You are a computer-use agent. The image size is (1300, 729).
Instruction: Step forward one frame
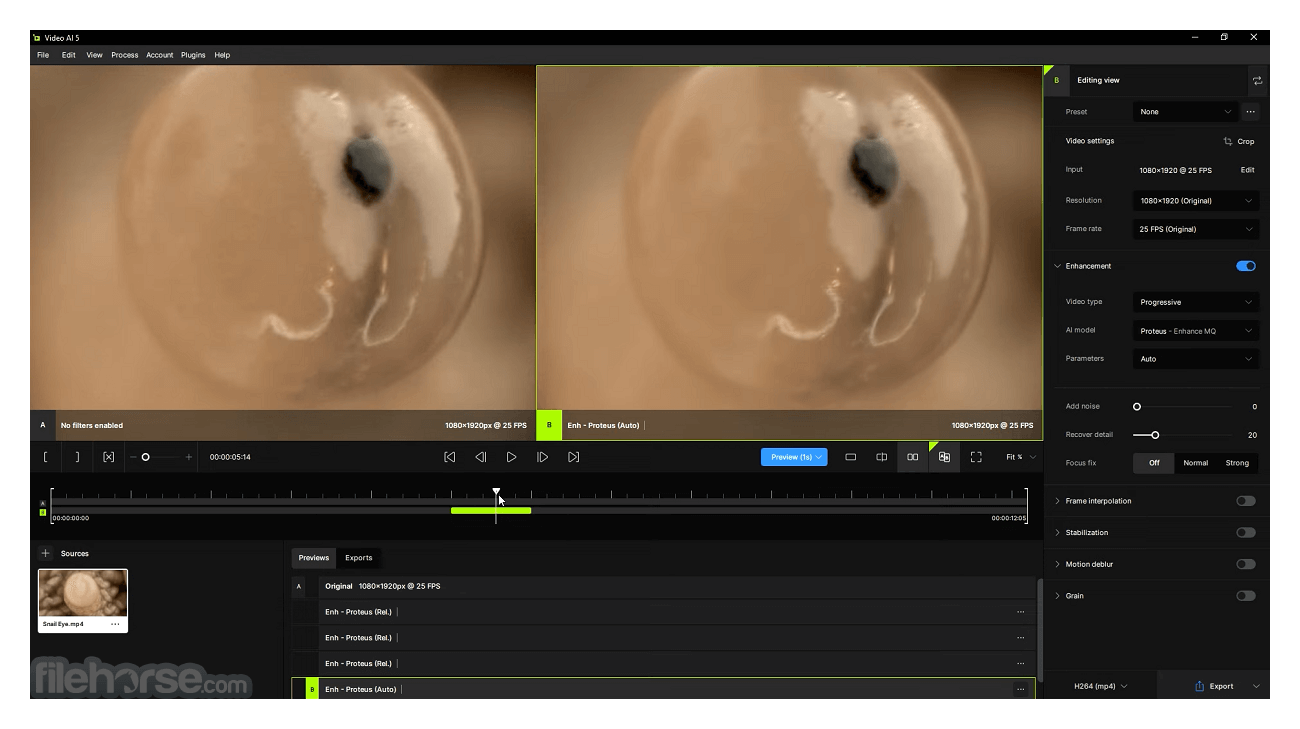point(542,457)
